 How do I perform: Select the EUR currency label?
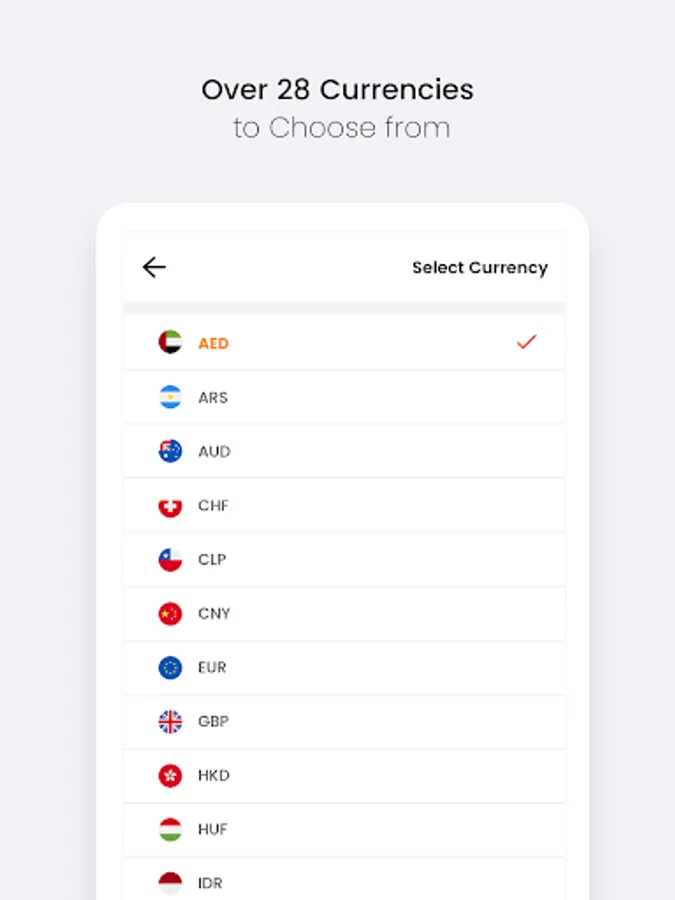point(212,667)
